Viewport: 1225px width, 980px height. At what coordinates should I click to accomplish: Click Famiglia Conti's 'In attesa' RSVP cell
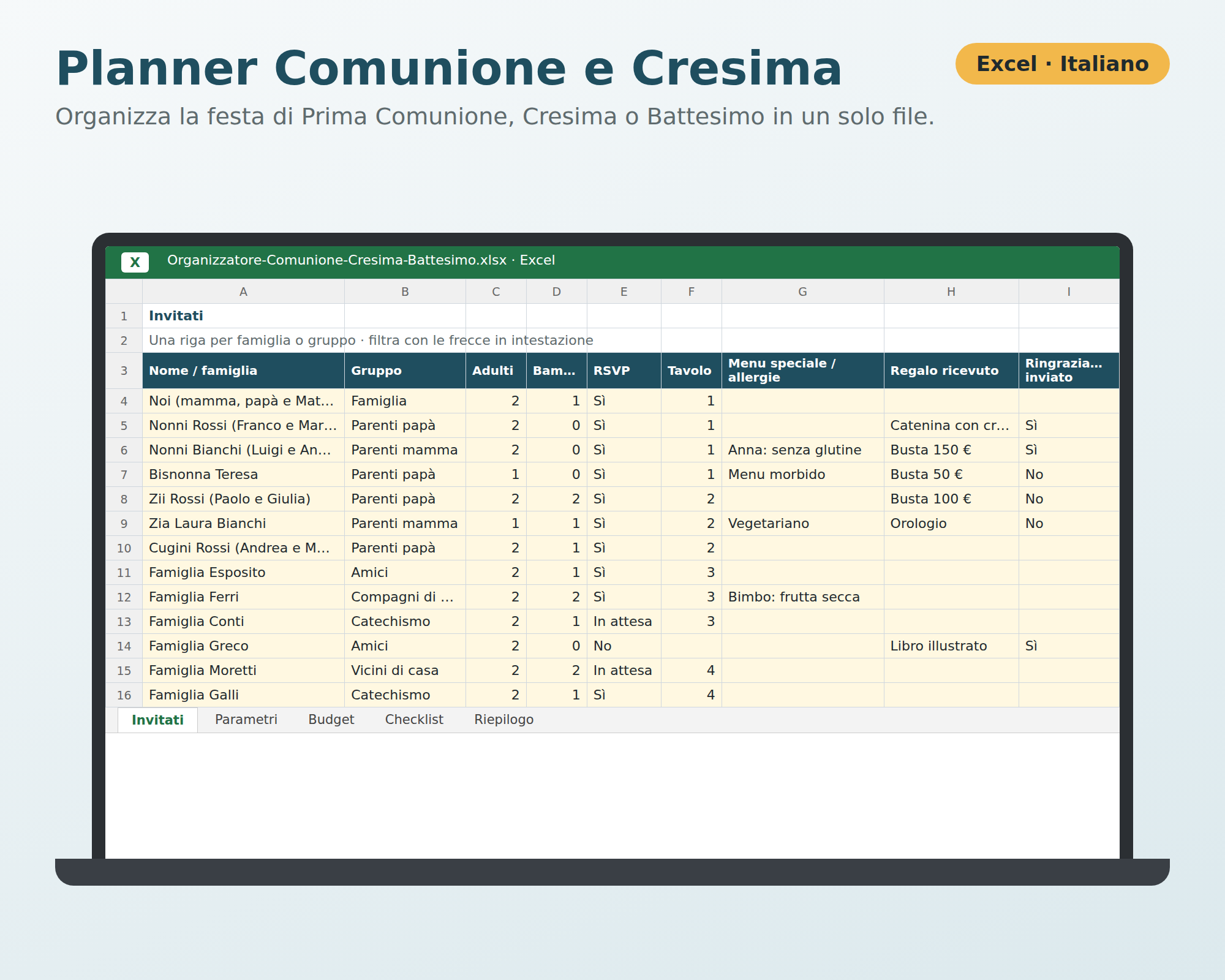click(x=624, y=622)
